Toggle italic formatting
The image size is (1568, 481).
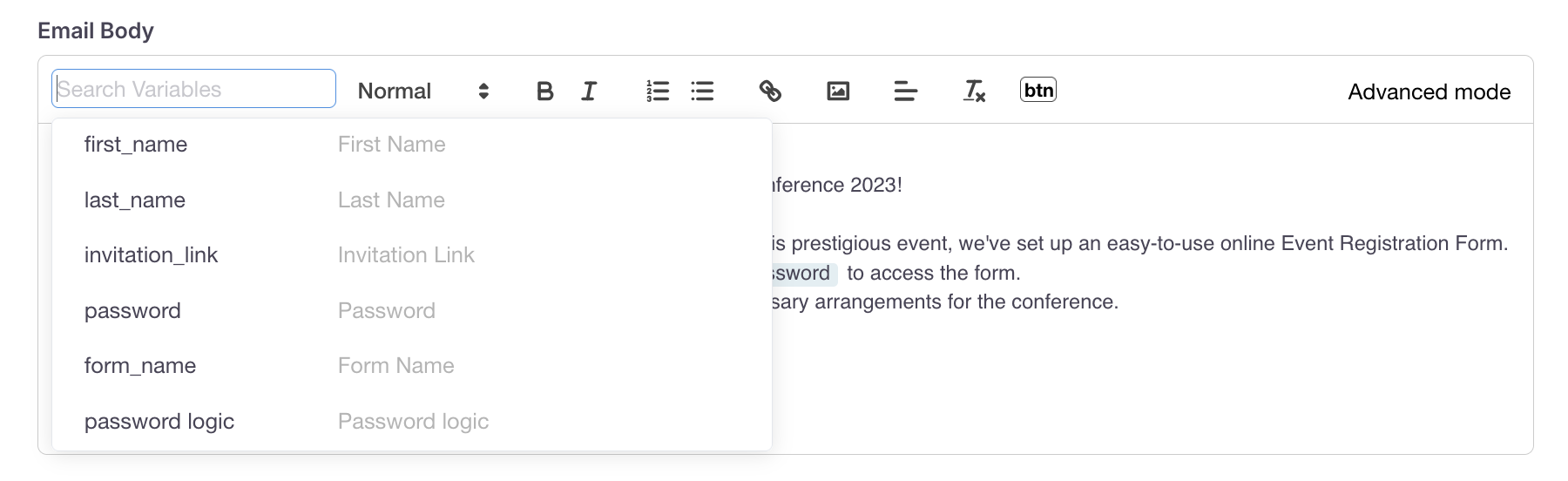click(589, 91)
